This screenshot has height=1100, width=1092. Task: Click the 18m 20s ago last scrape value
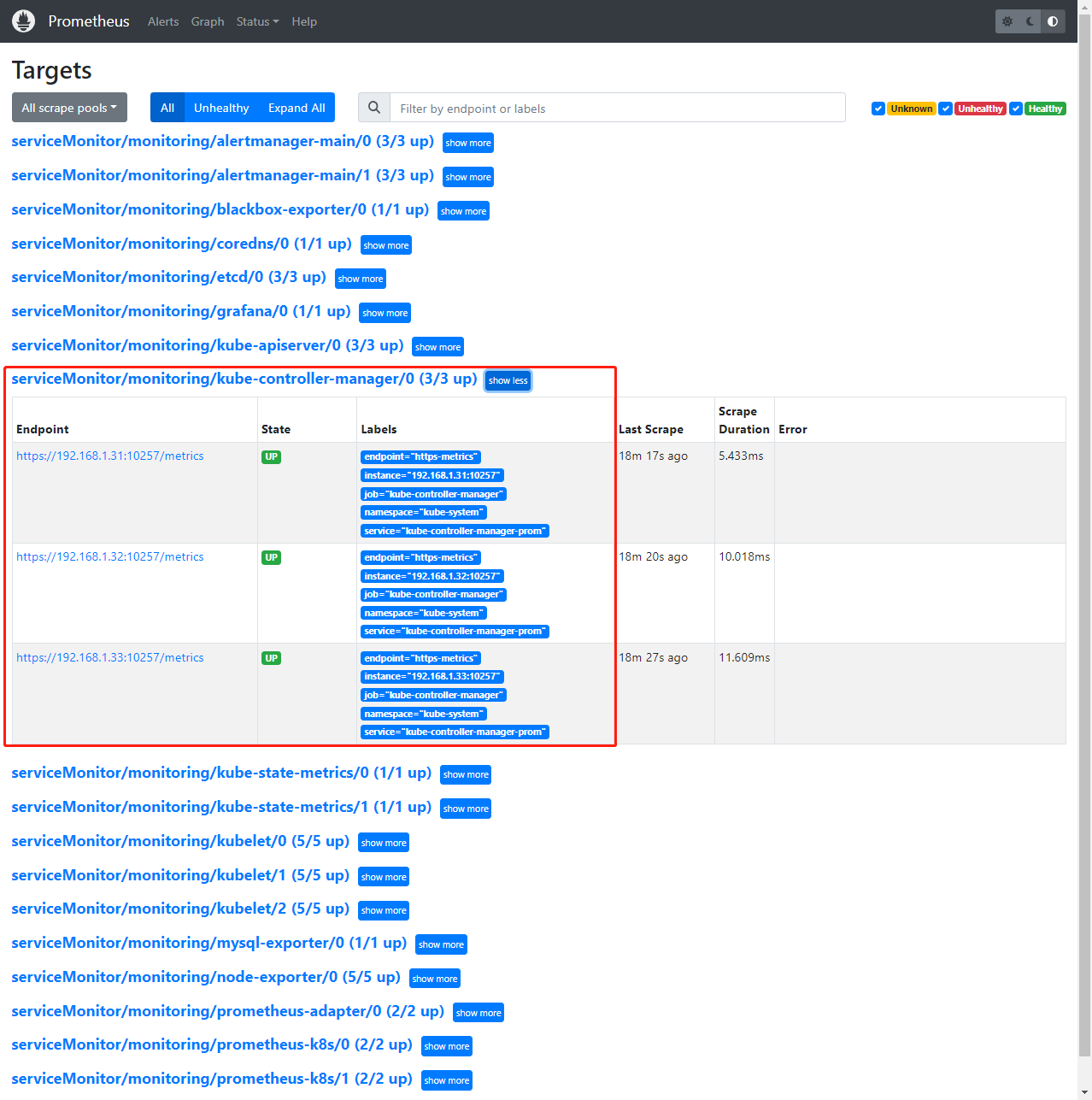[653, 557]
